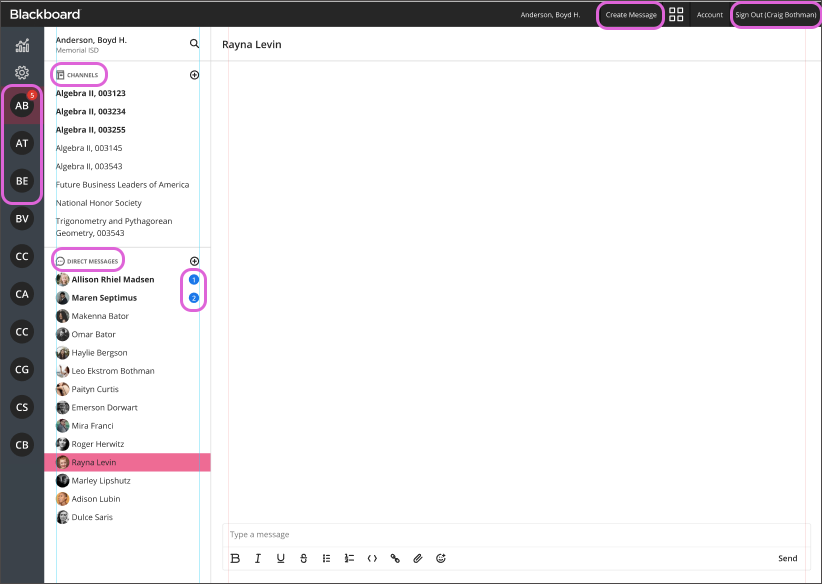Open direct message with Haylie Bergson

click(x=99, y=353)
